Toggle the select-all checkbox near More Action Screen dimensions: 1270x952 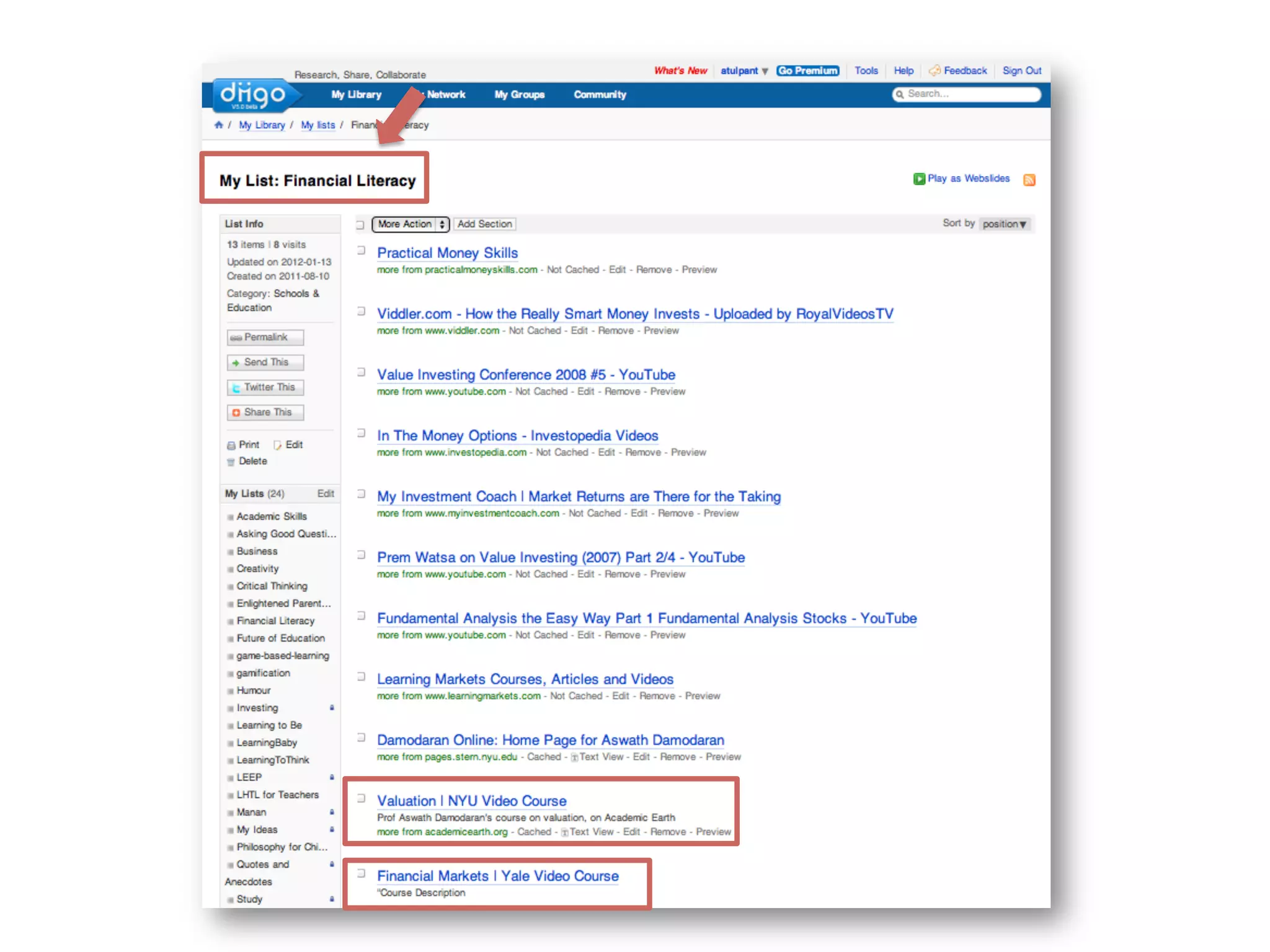point(360,225)
